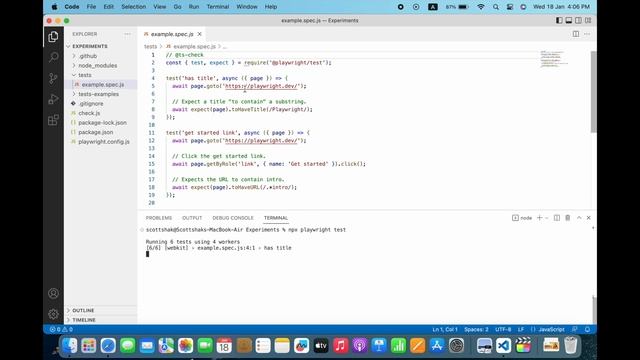Open the Run menu

pos(194,7)
